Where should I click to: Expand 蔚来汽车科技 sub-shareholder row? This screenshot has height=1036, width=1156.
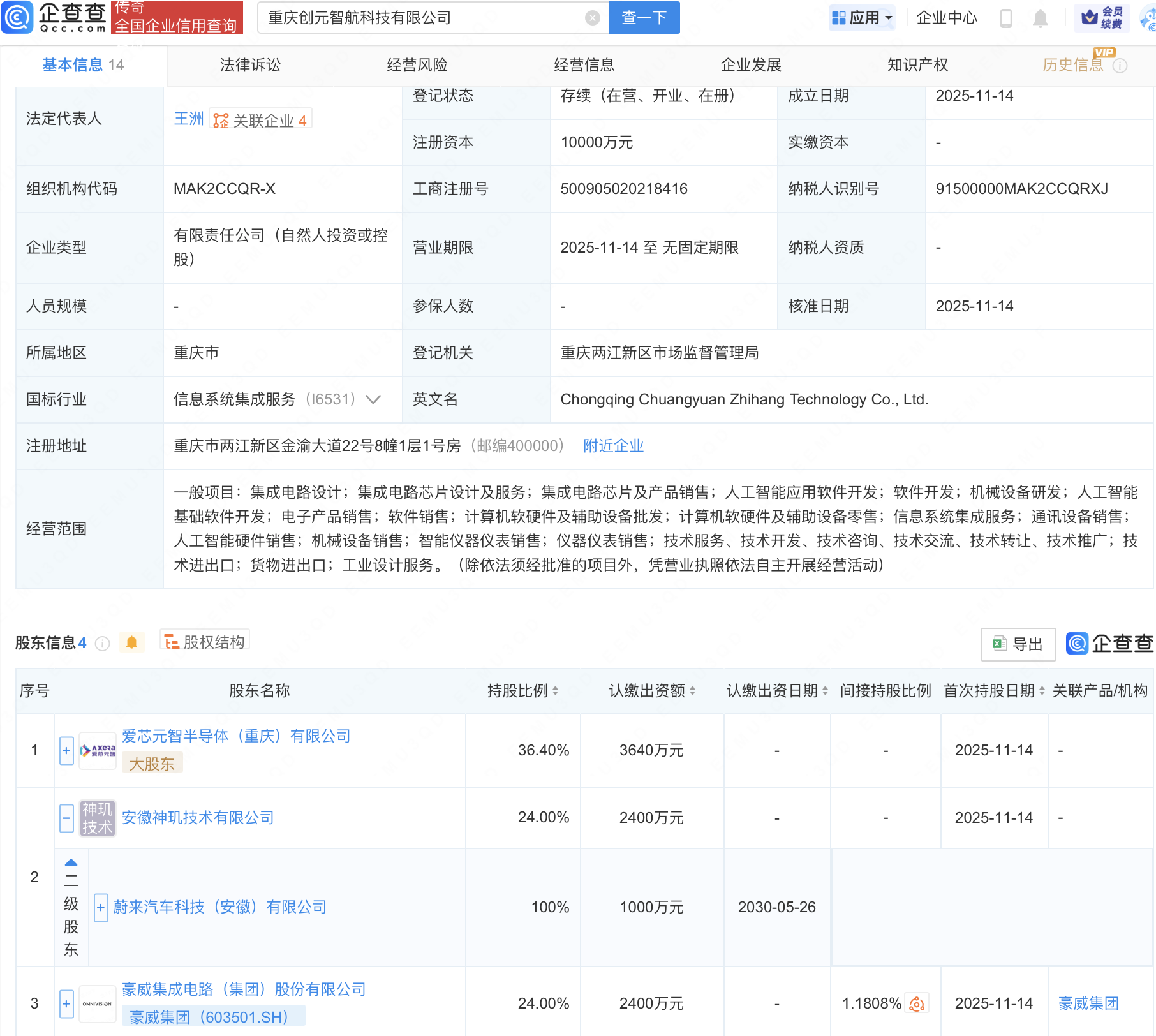tap(101, 907)
